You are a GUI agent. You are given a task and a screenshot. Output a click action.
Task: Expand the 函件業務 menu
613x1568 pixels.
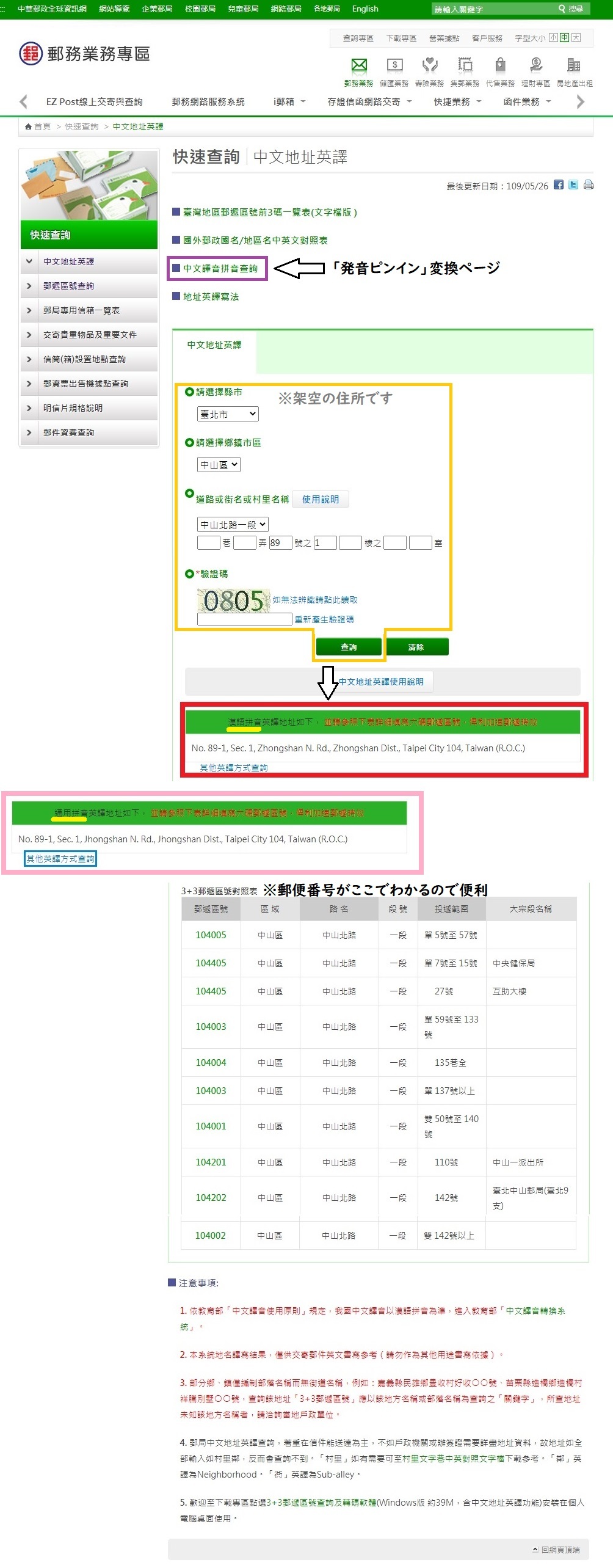[x=527, y=101]
